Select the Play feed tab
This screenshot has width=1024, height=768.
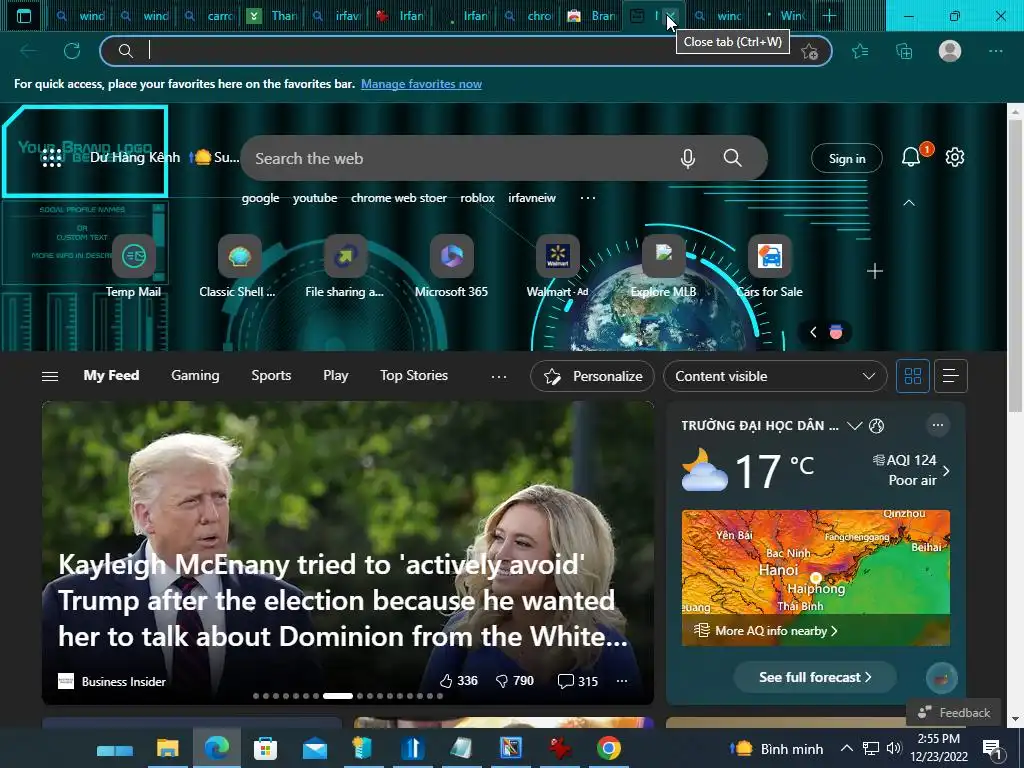click(x=336, y=376)
